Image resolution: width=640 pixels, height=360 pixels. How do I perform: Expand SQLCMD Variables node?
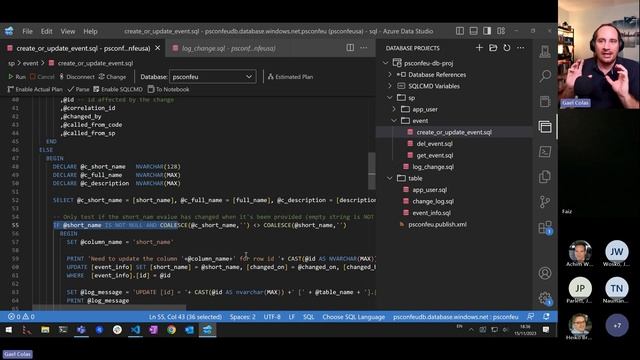390,86
